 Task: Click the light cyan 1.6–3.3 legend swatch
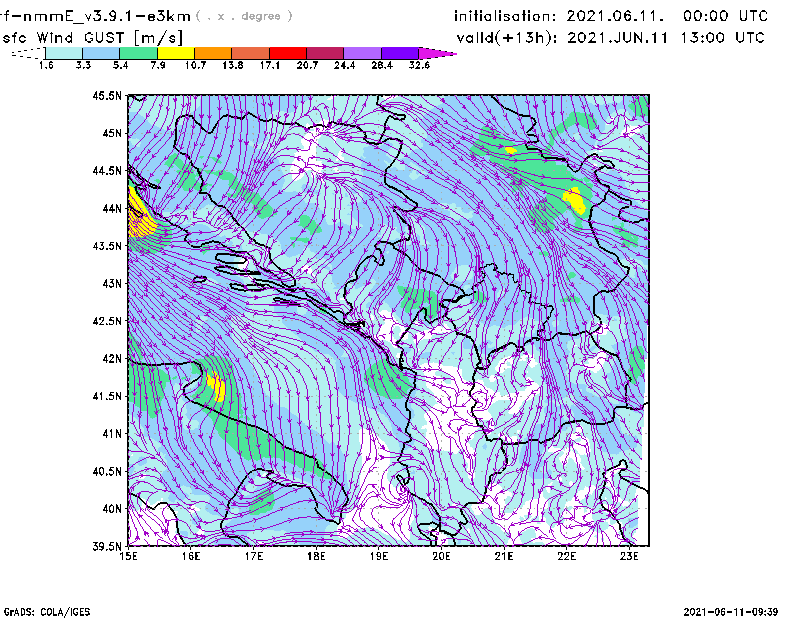tap(64, 53)
